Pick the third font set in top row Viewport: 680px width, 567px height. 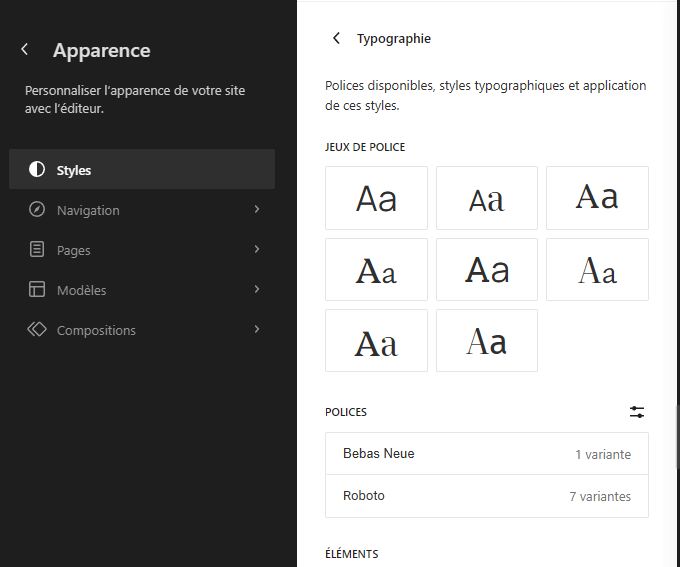tap(597, 198)
